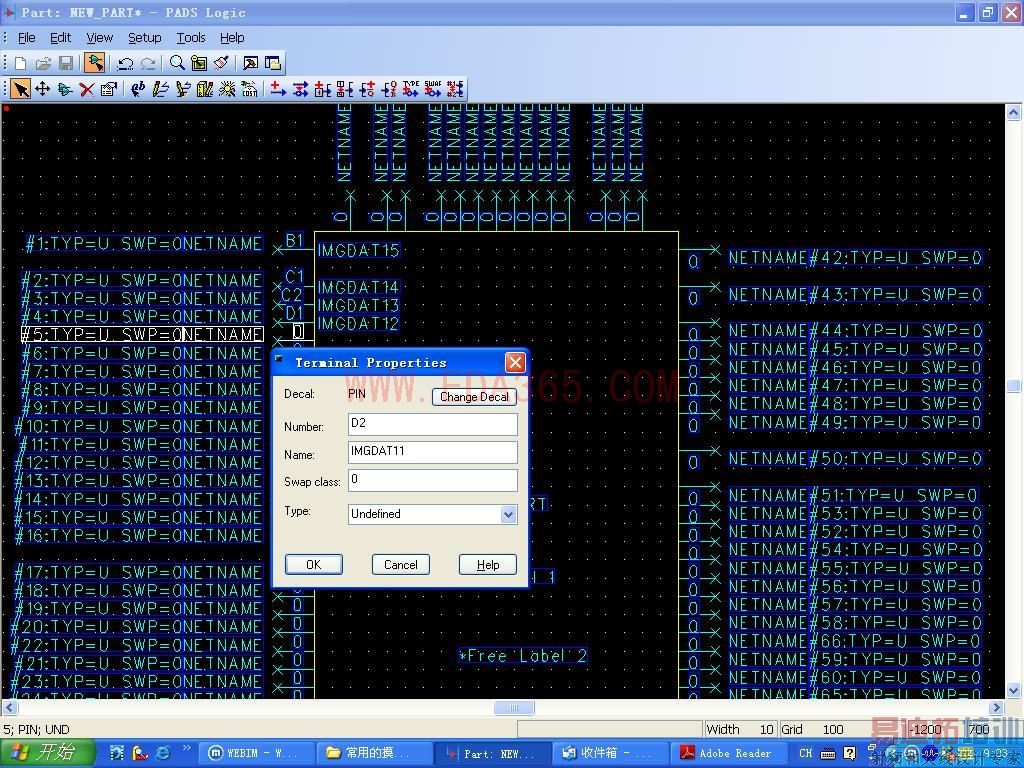The height and width of the screenshot is (768, 1024).
Task: Open the File menu
Action: 27,38
